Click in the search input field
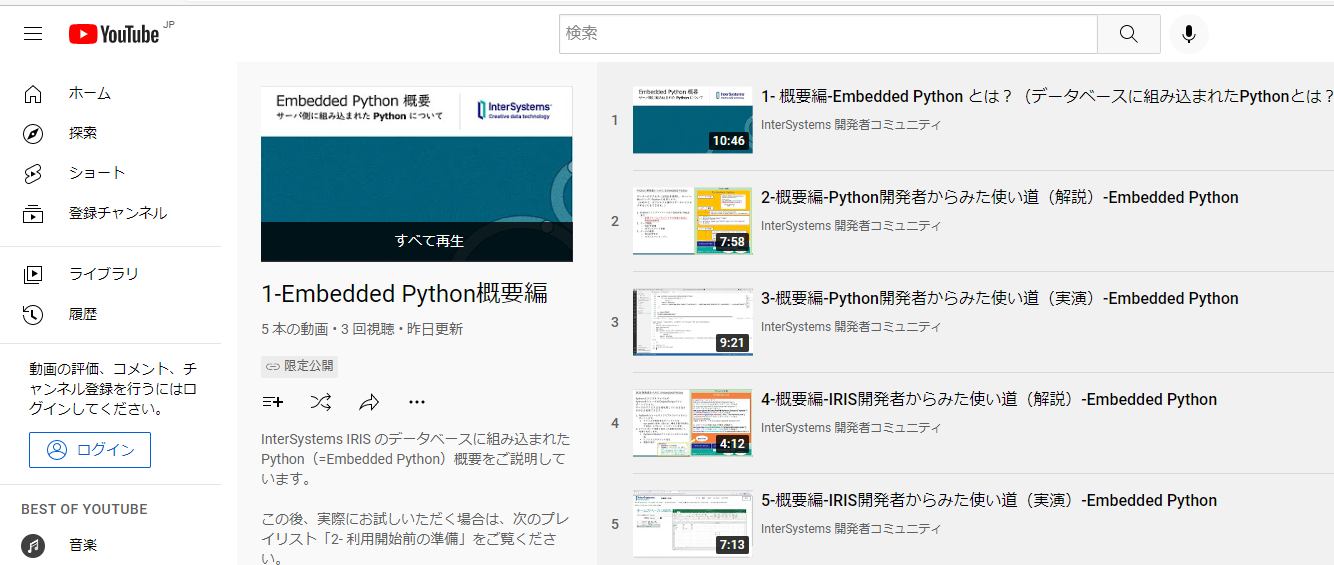Viewport: 1334px width, 565px height. pyautogui.click(x=828, y=34)
